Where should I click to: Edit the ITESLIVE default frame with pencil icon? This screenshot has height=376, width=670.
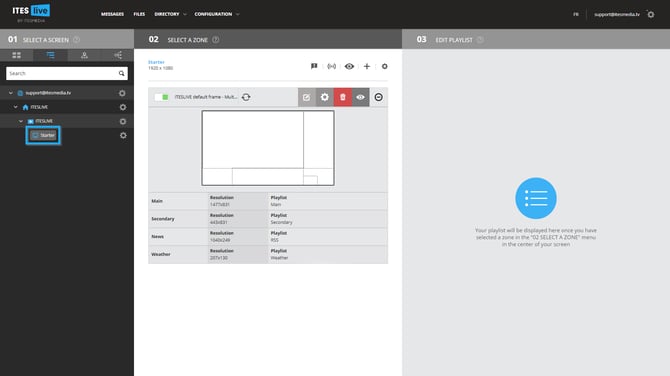[307, 97]
